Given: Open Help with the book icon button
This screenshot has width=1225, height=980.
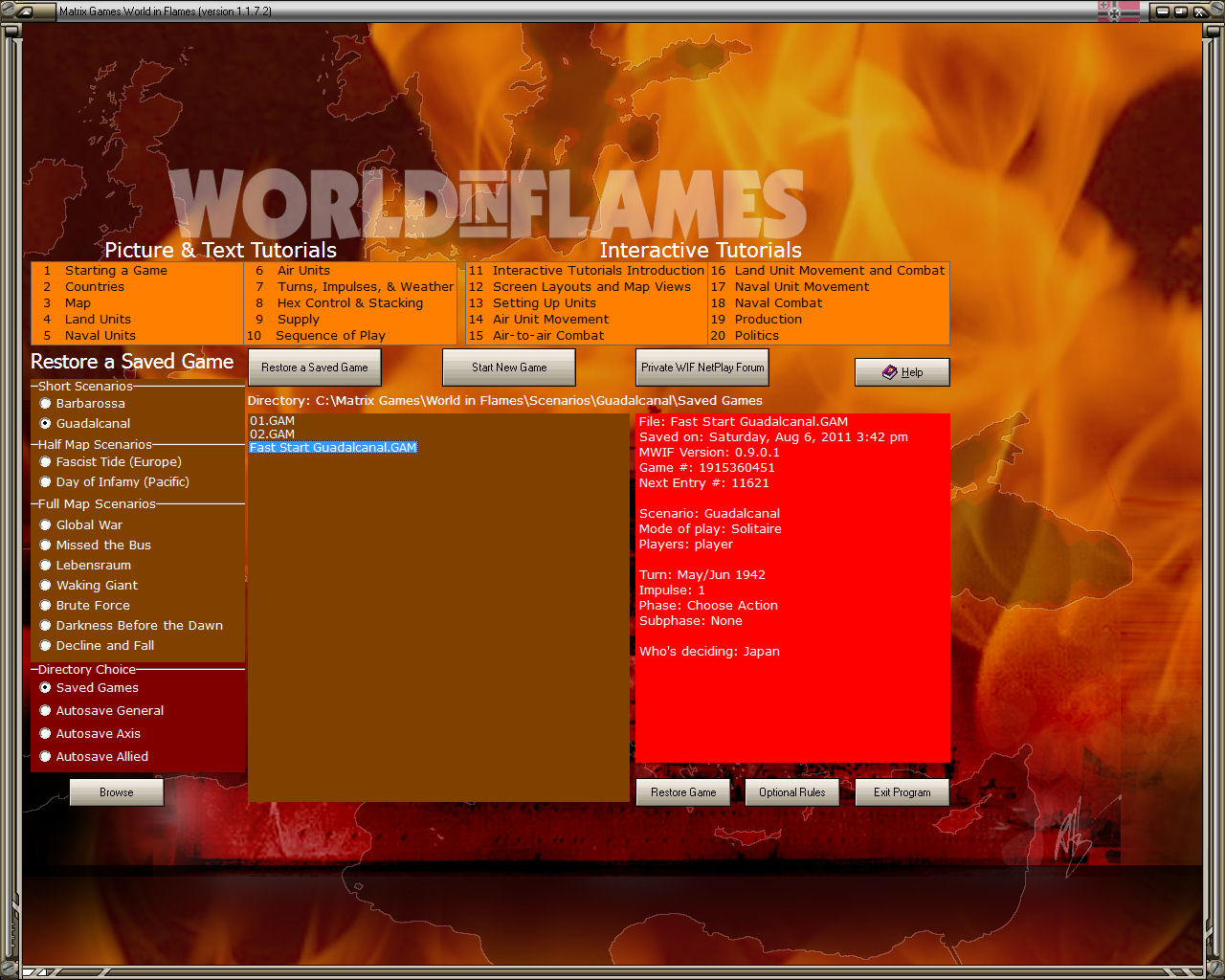Looking at the screenshot, I should (902, 372).
